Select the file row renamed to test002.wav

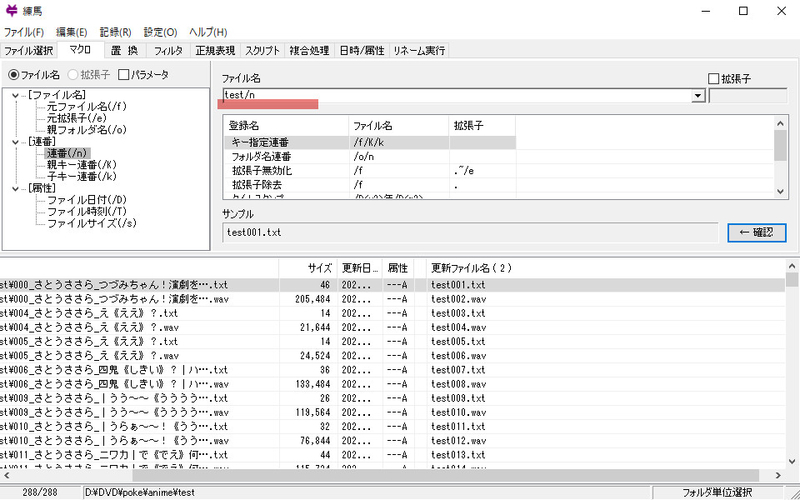tap(392, 299)
